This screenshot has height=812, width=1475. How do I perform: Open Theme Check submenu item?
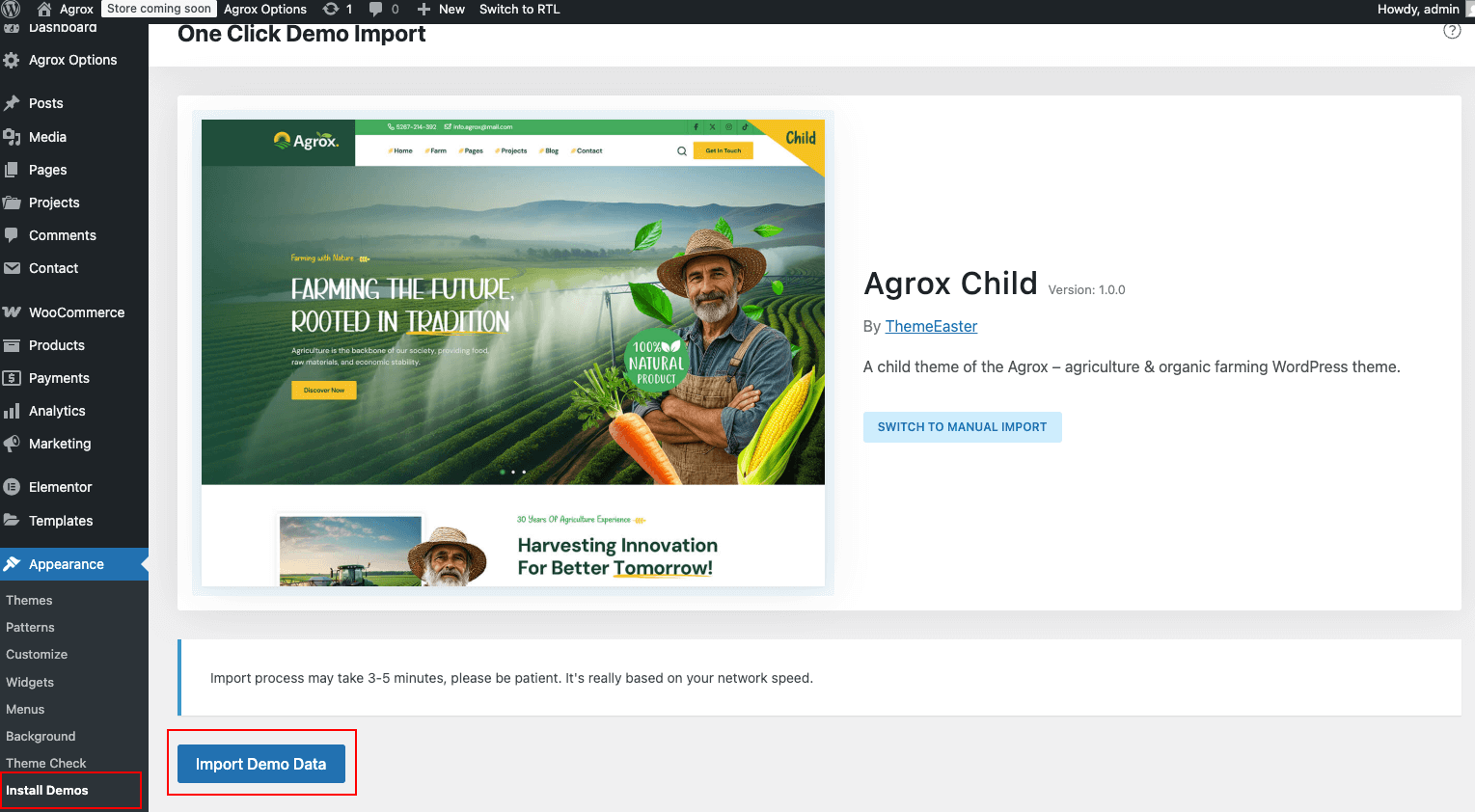tap(46, 763)
